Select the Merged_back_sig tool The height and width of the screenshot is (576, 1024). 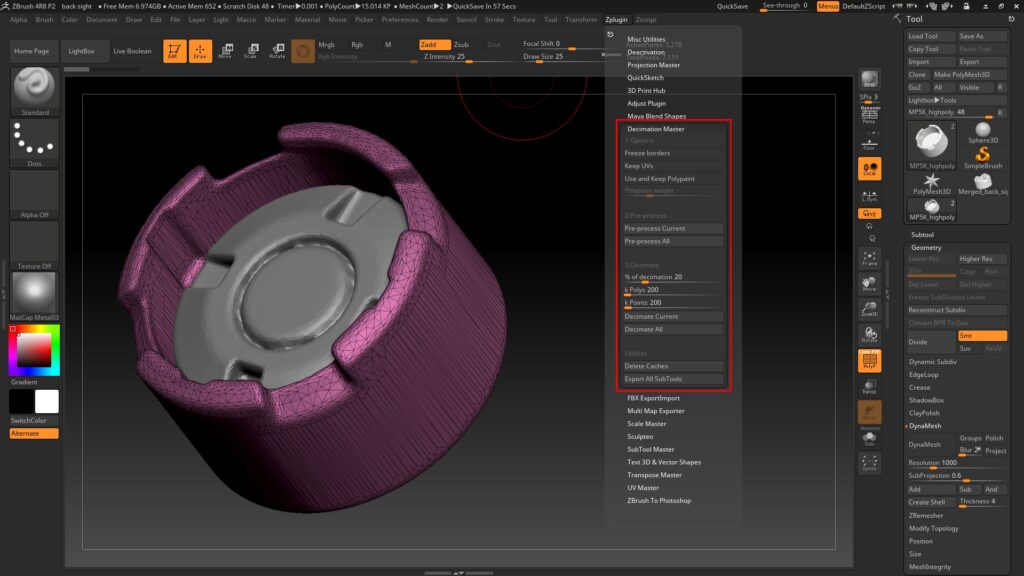982,184
